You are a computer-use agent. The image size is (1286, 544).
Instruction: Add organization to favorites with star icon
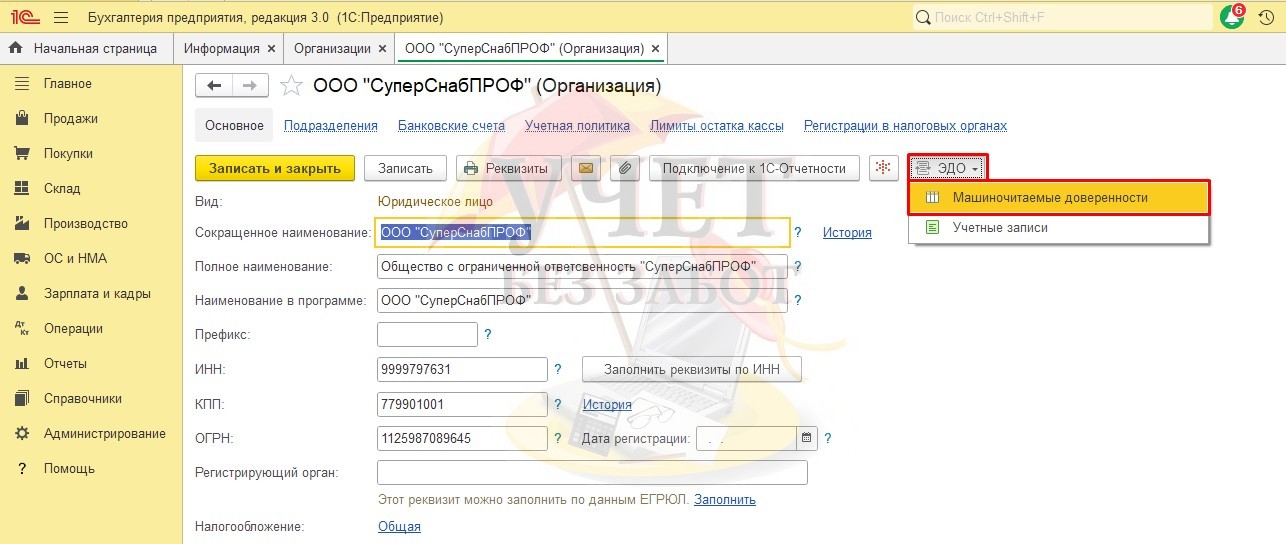pyautogui.click(x=291, y=86)
